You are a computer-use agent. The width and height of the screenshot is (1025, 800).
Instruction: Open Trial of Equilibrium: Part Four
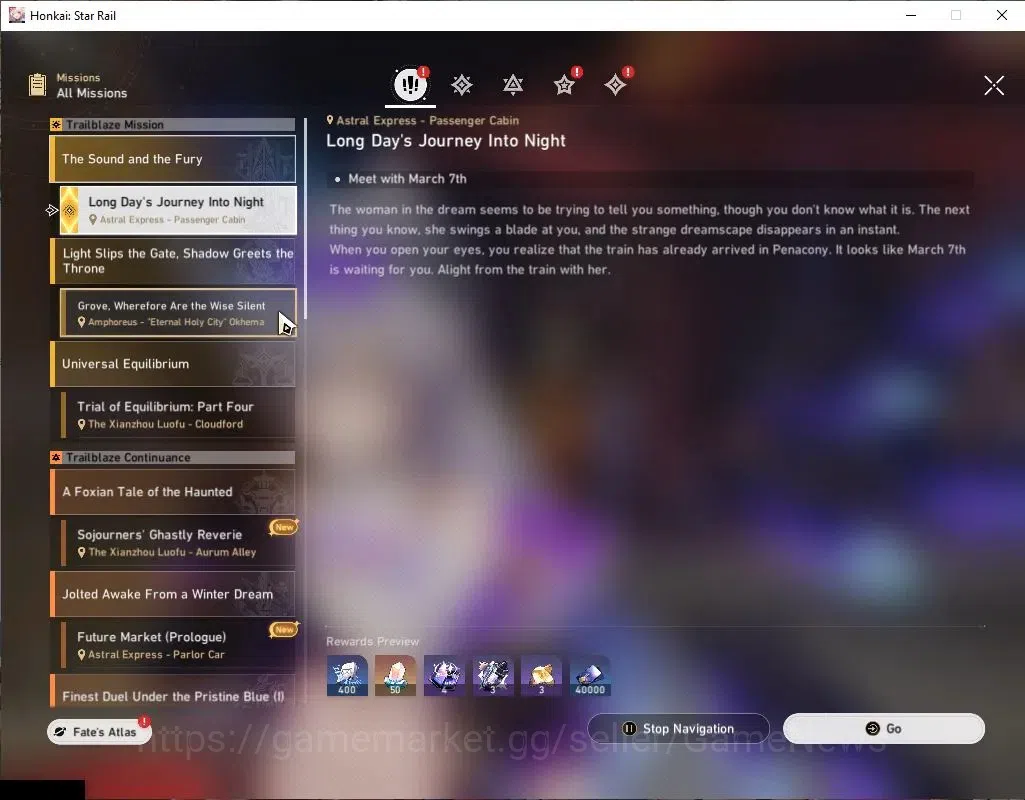coord(178,414)
